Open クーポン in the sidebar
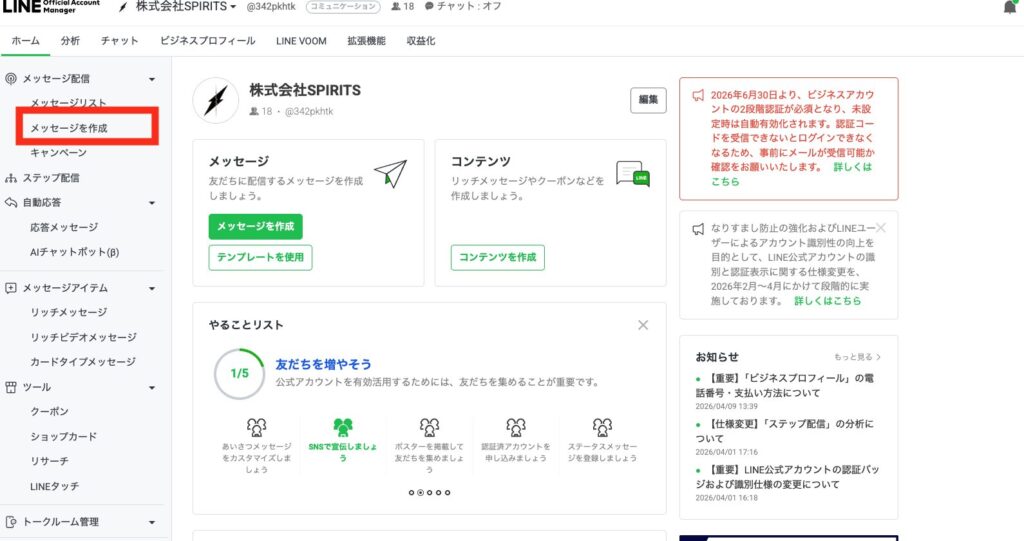 tap(50, 411)
